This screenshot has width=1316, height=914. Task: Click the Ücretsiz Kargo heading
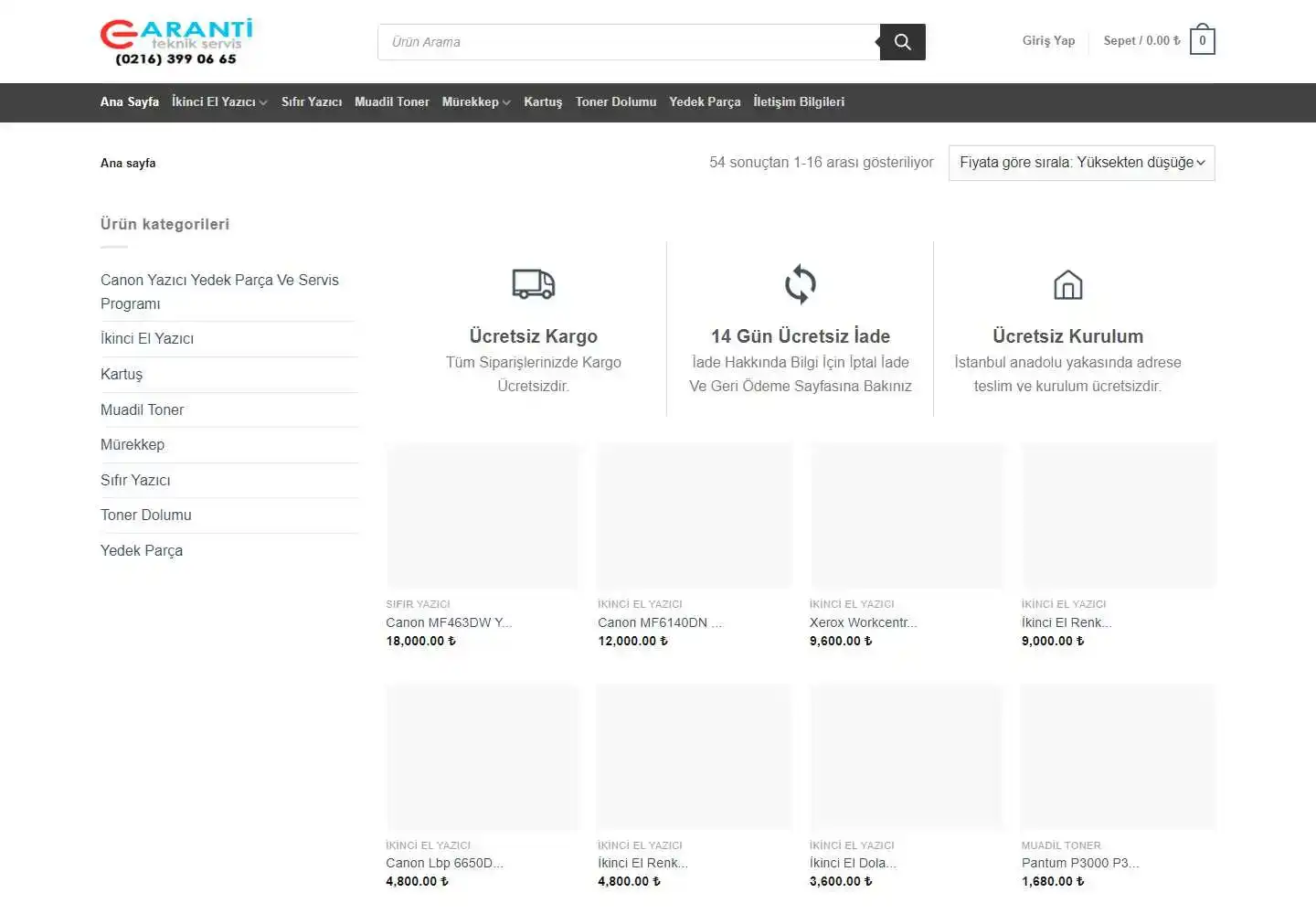click(x=534, y=335)
